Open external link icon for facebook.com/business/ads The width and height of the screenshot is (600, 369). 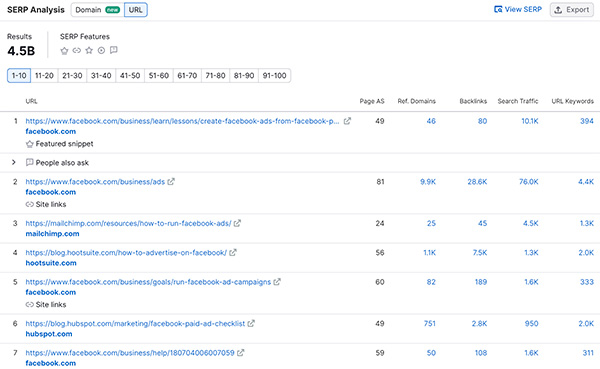click(171, 182)
